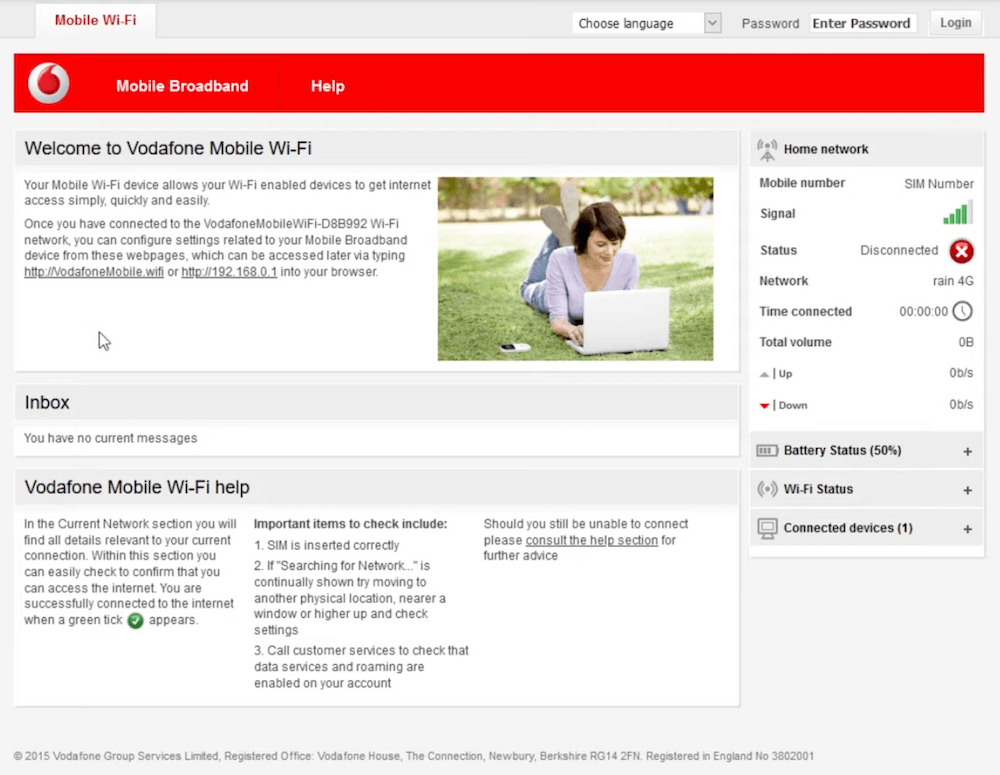Click the red disconnected status icon
This screenshot has width=1000, height=775.
(x=961, y=251)
